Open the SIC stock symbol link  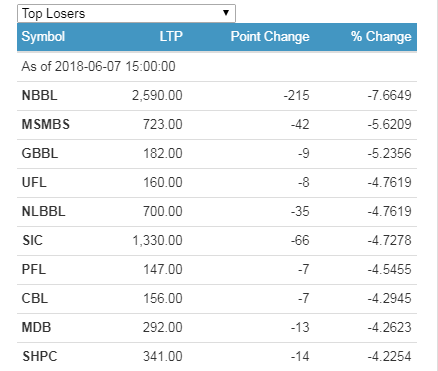(32, 240)
